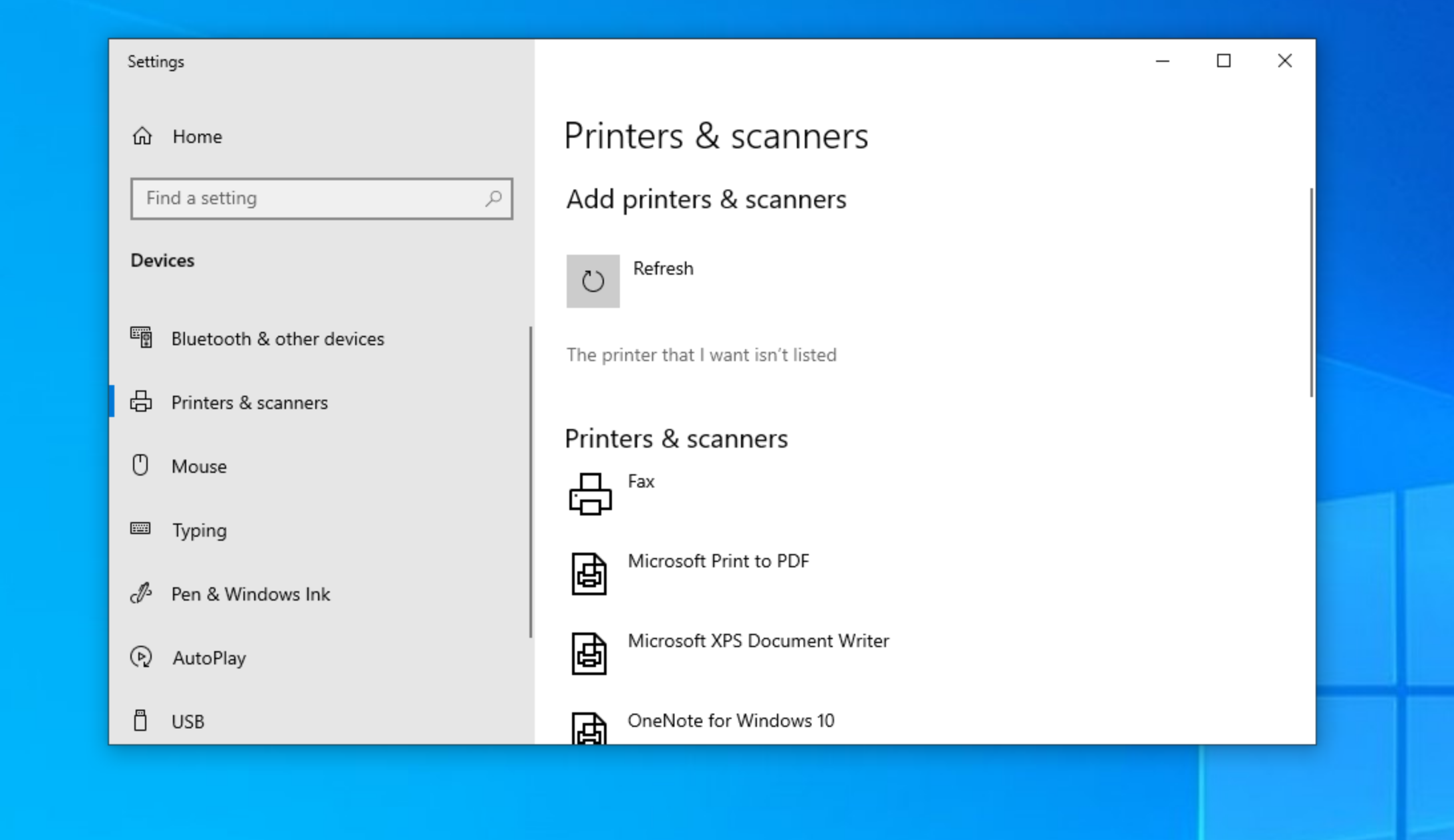Maximize the Settings window
1454x840 pixels.
coord(1223,61)
